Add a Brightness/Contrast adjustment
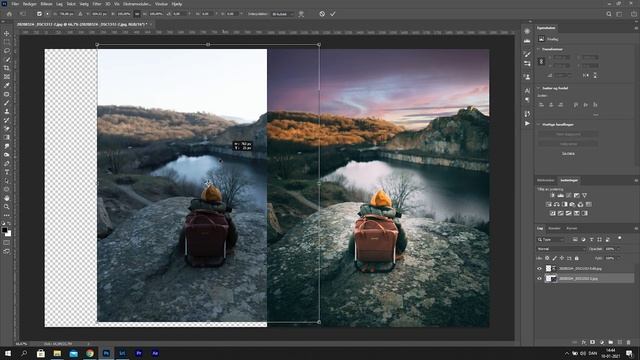Viewport: 640px width, 360px height. click(x=553, y=196)
